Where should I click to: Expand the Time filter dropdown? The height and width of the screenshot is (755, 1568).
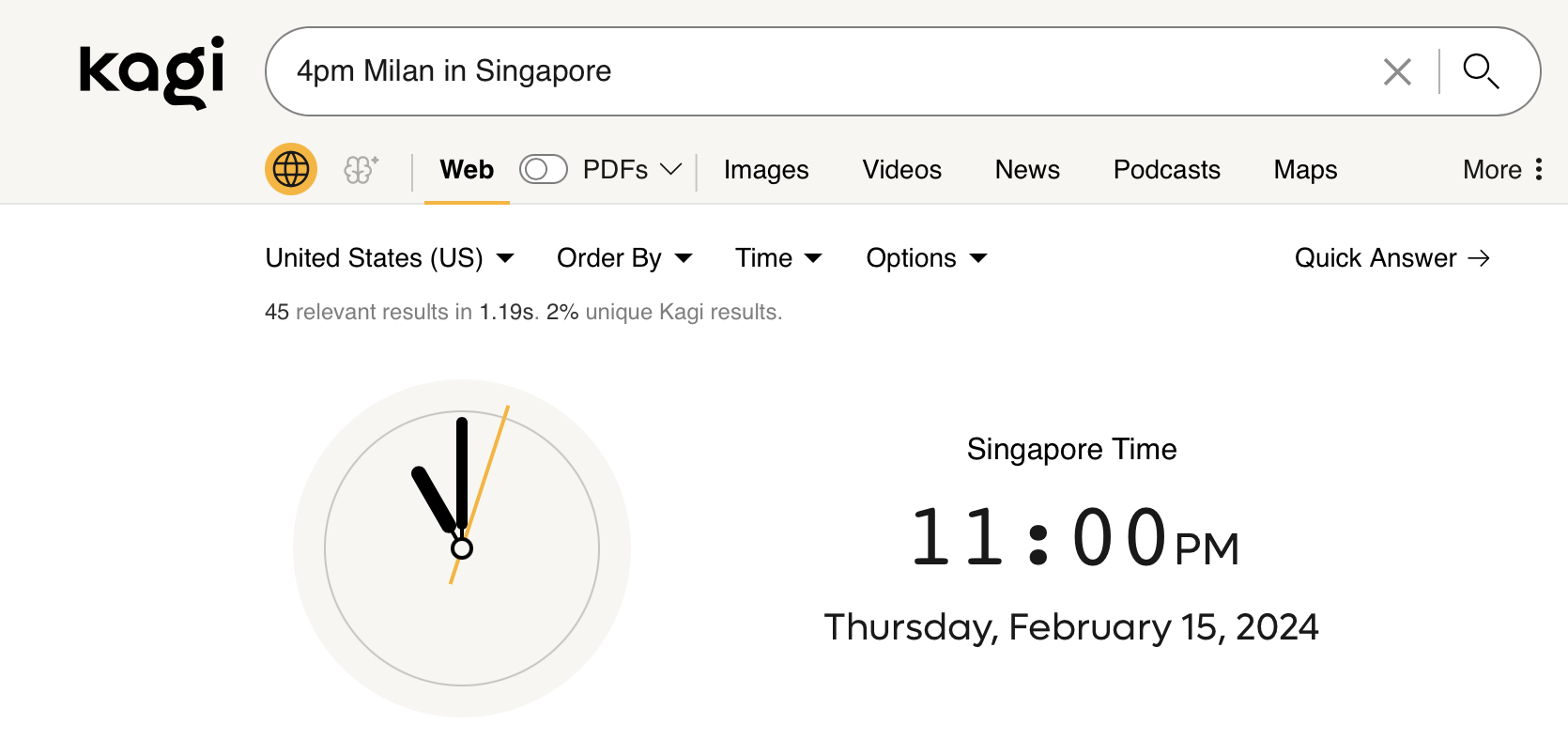[778, 258]
